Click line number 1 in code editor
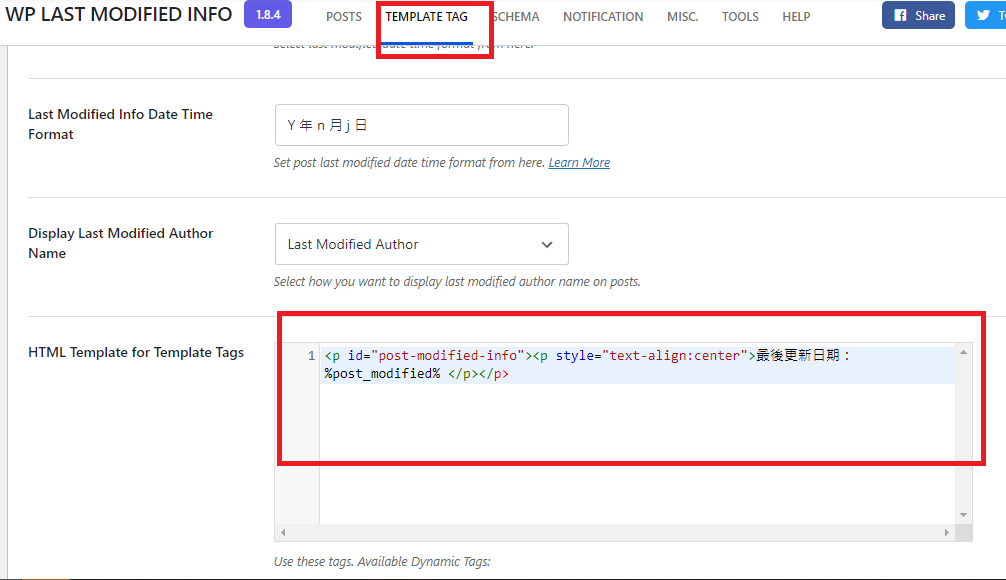This screenshot has width=1006, height=580. [311, 355]
